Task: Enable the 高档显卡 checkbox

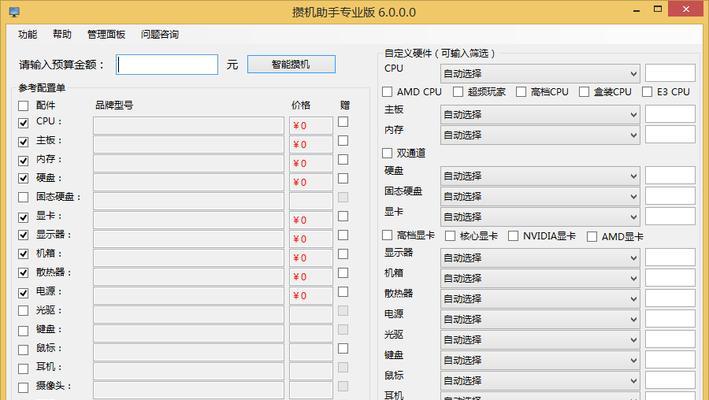Action: 387,235
